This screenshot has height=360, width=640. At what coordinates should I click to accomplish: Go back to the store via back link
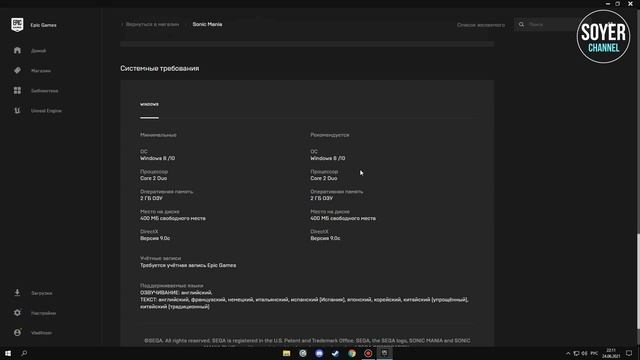[x=150, y=24]
